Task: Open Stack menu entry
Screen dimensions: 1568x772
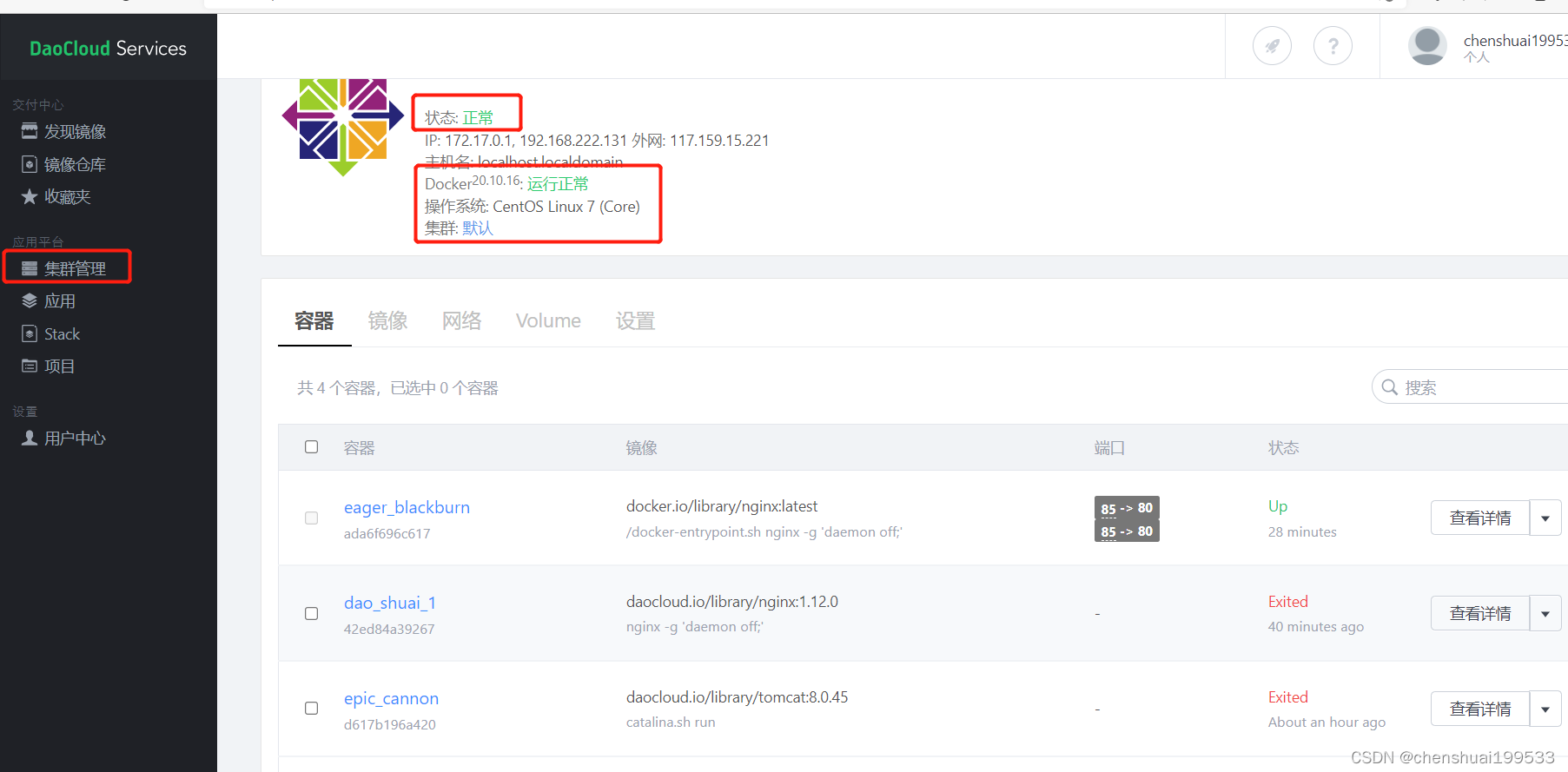Action: tap(63, 334)
